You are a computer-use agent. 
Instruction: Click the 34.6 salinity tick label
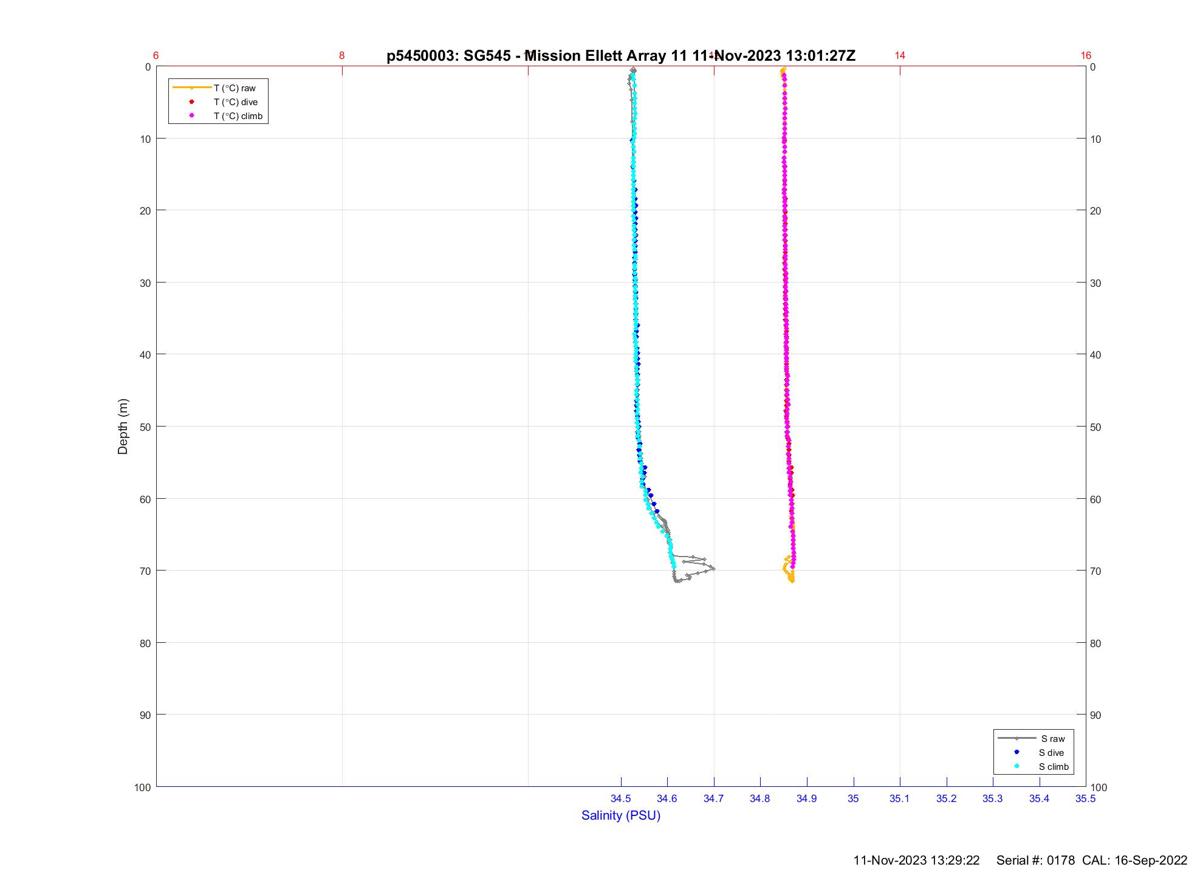667,798
